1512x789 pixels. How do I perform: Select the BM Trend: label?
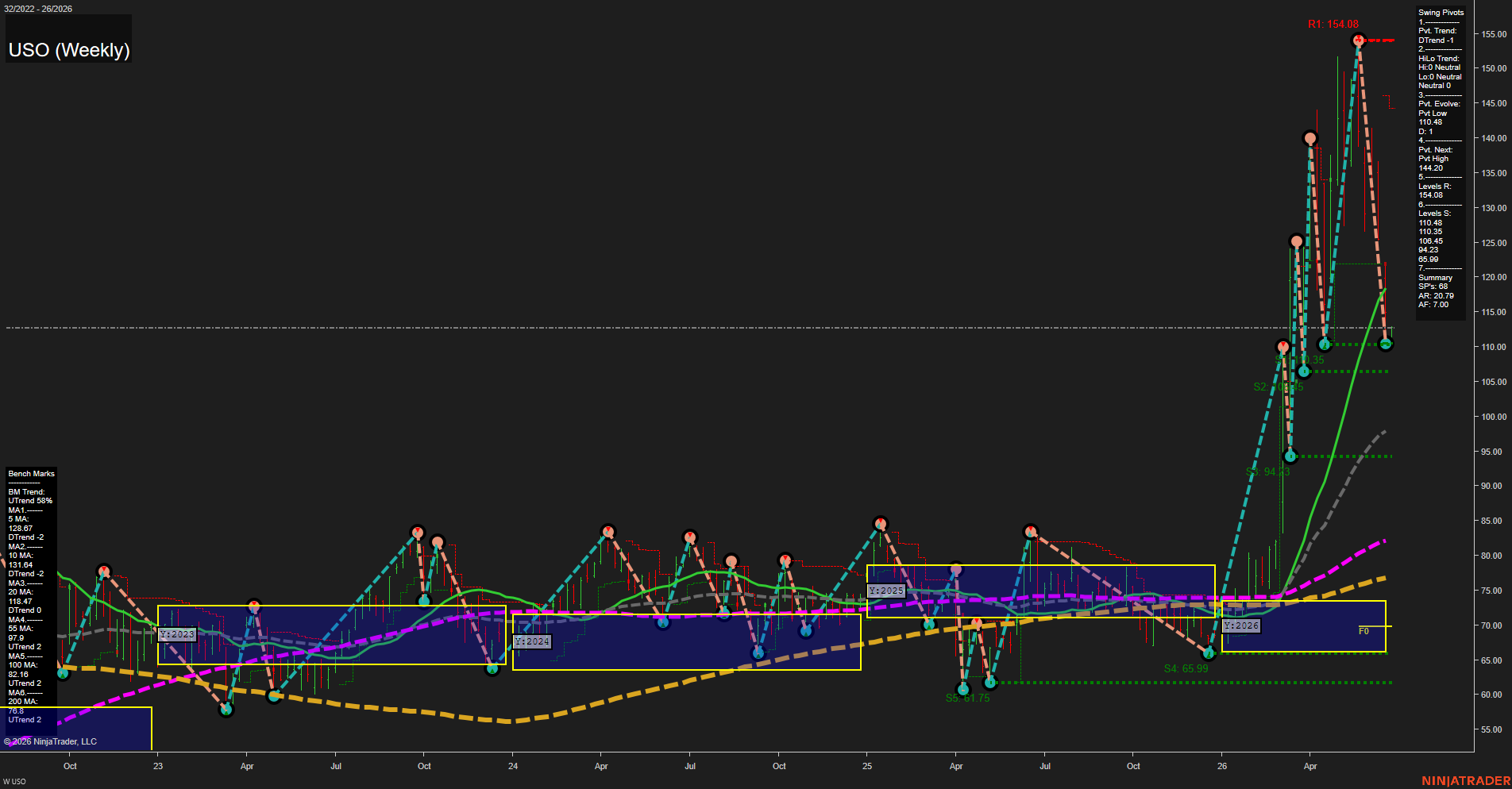point(26,492)
